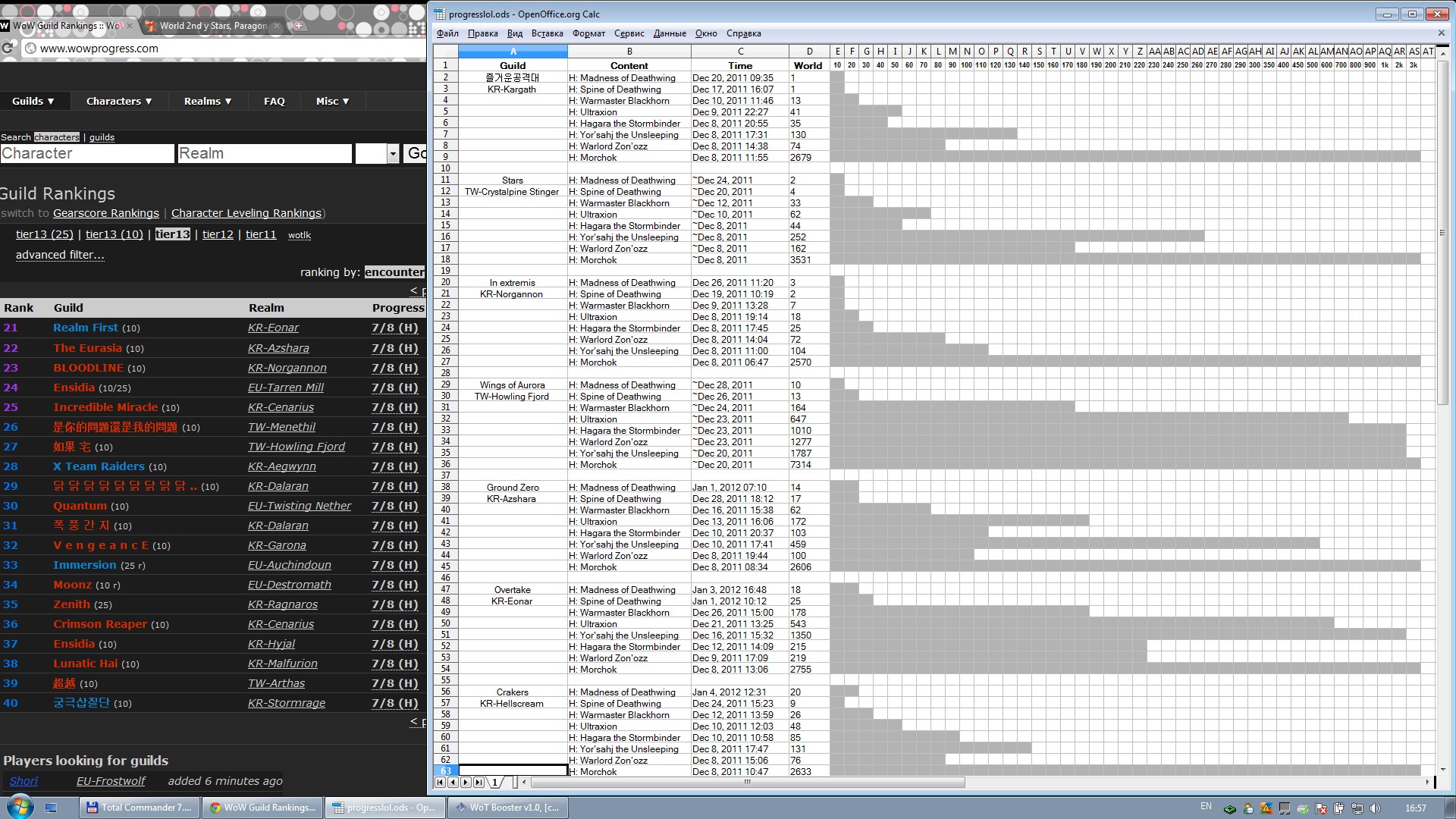Open a new browser tab
Screen dimensions: 1456x819
[x=298, y=26]
